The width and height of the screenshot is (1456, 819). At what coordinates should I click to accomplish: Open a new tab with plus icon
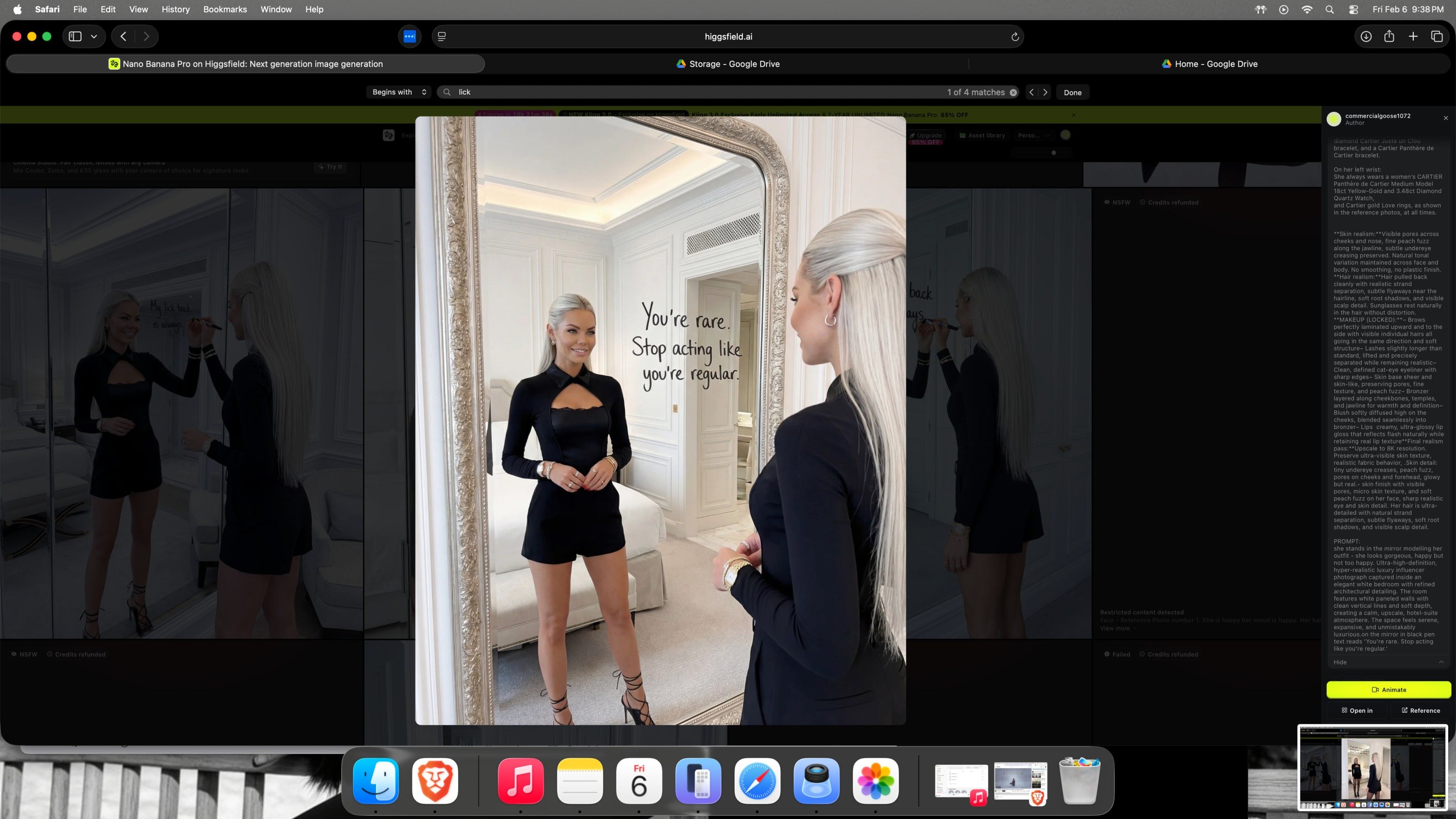(1413, 37)
